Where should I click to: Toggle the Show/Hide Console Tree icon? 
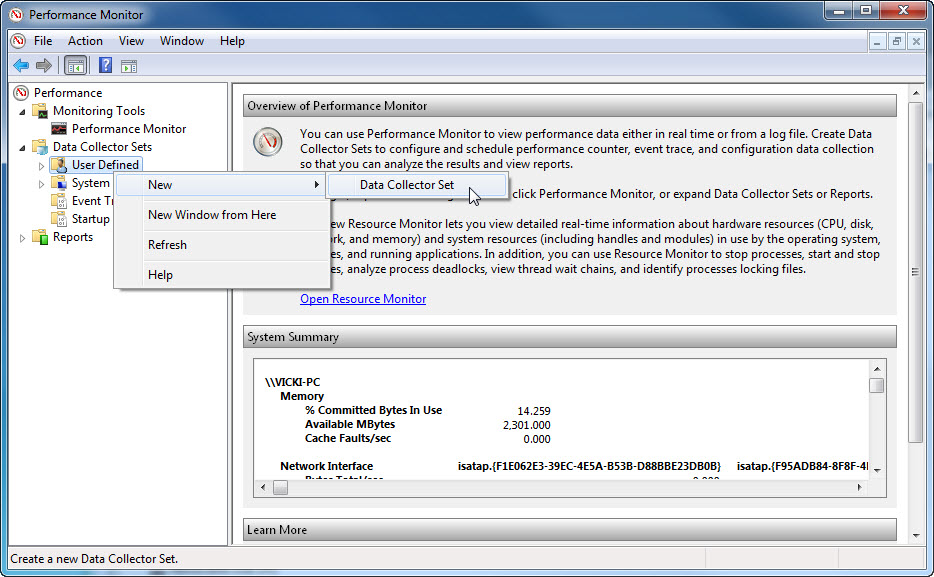coord(76,66)
